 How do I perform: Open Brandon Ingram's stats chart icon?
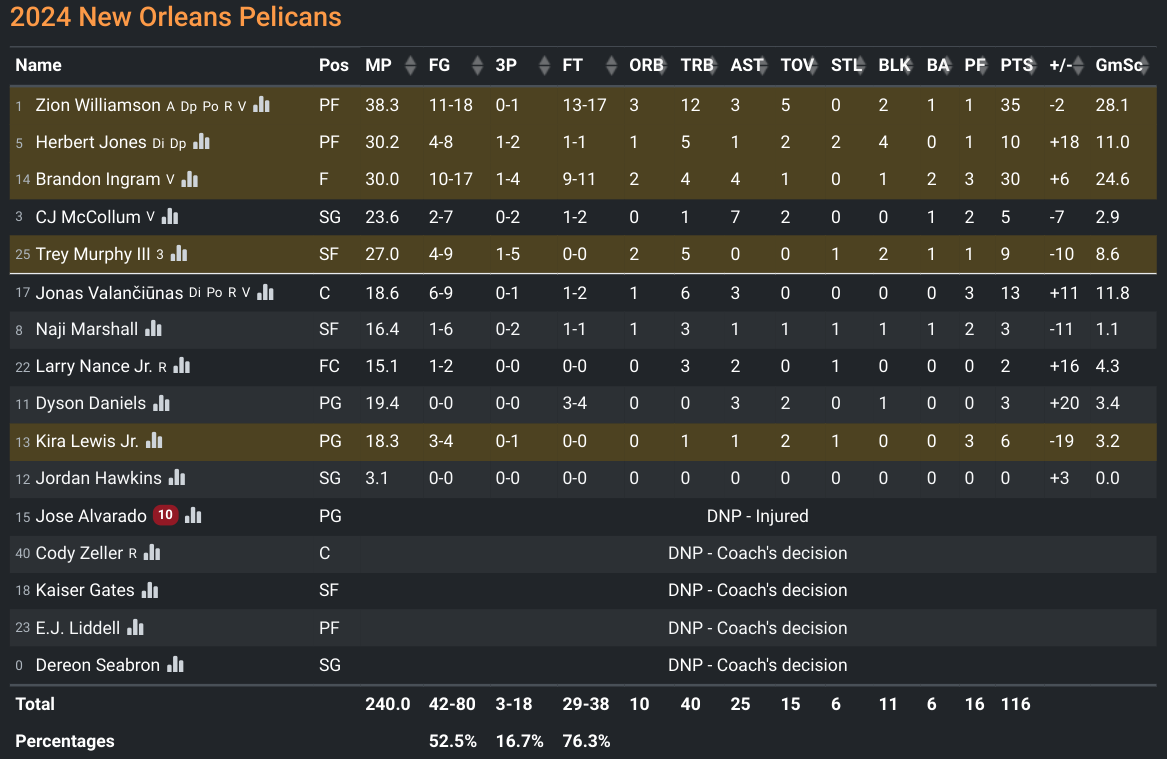(x=190, y=179)
